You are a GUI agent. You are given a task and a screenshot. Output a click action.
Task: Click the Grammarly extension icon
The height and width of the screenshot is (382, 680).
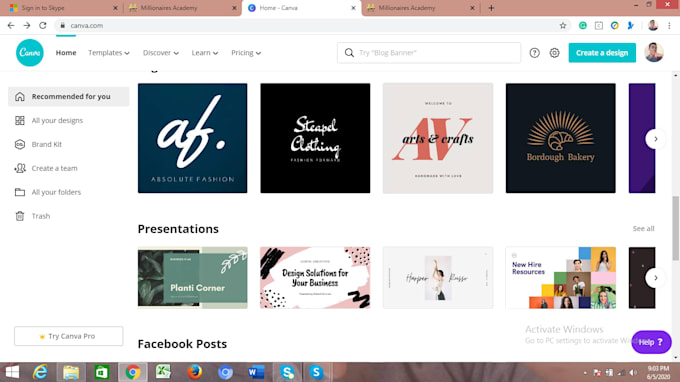583,26
